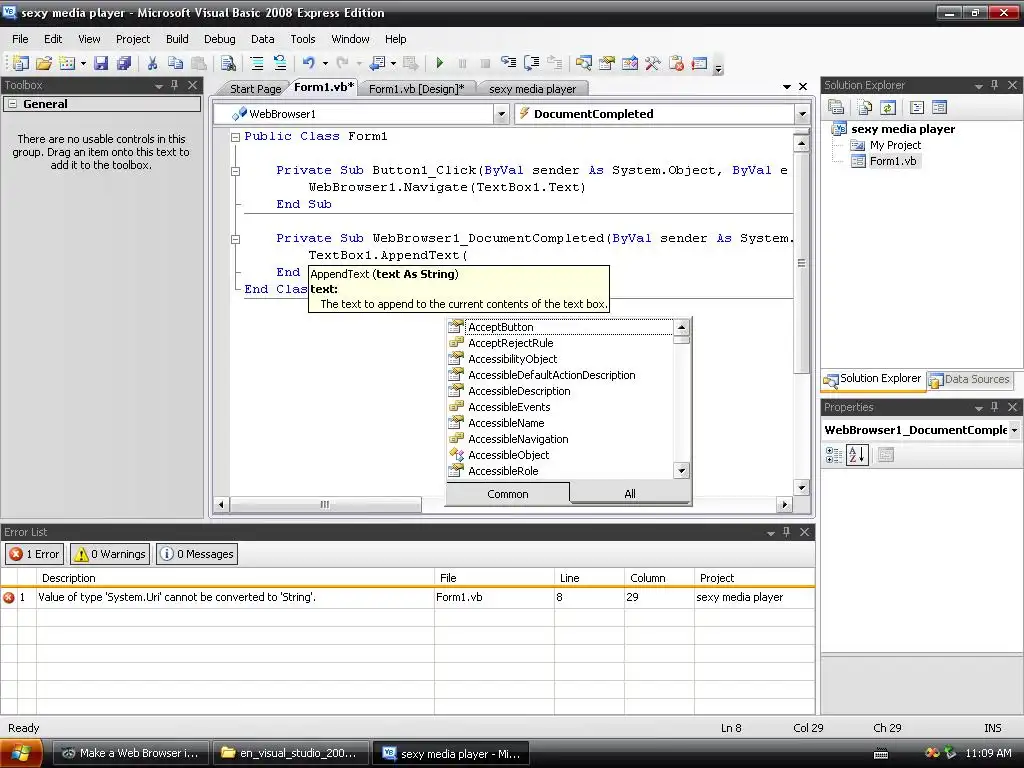This screenshot has height=768, width=1024.
Task: Select the All tab in IntelliSense list
Action: (x=630, y=494)
